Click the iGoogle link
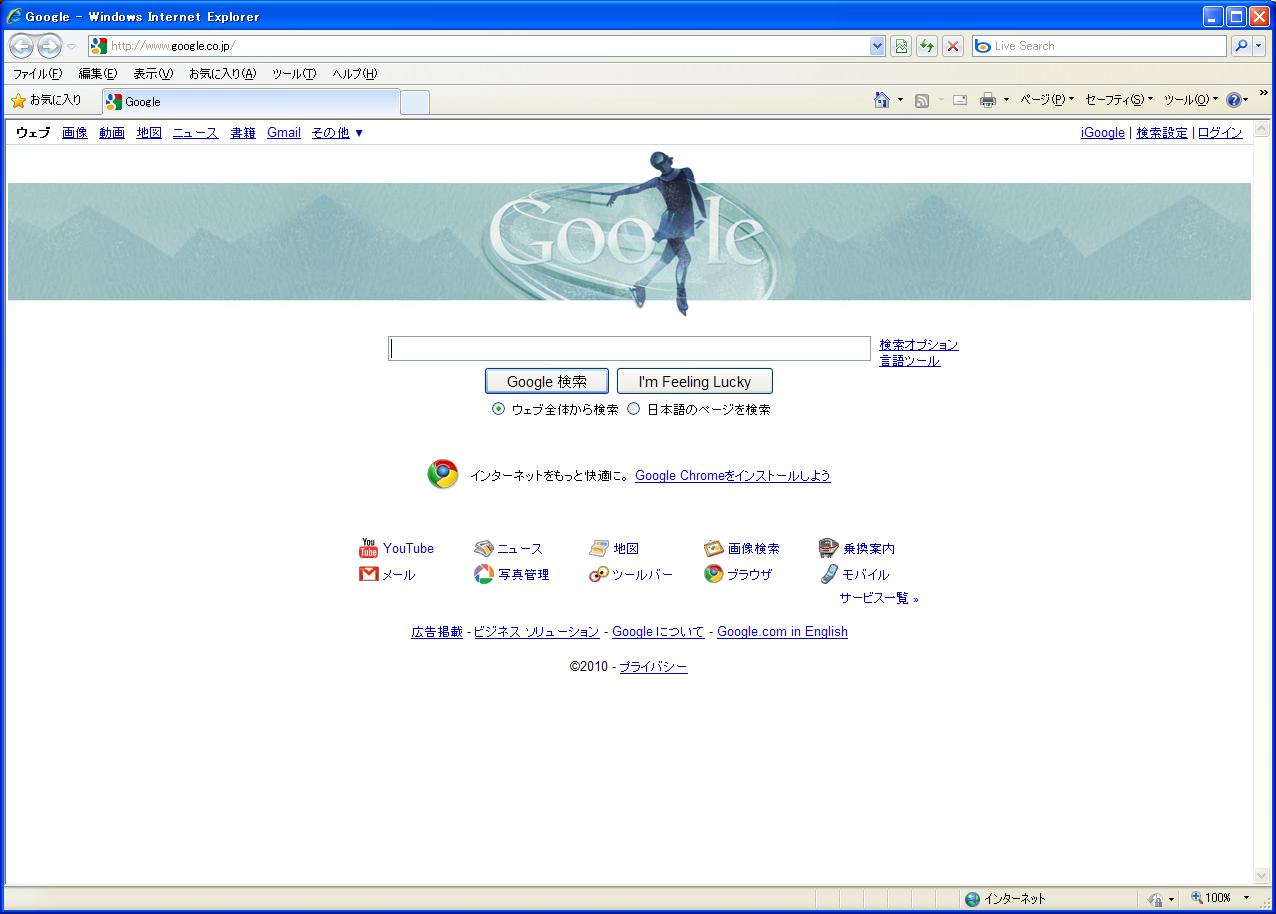Image resolution: width=1276 pixels, height=914 pixels. pos(1103,133)
